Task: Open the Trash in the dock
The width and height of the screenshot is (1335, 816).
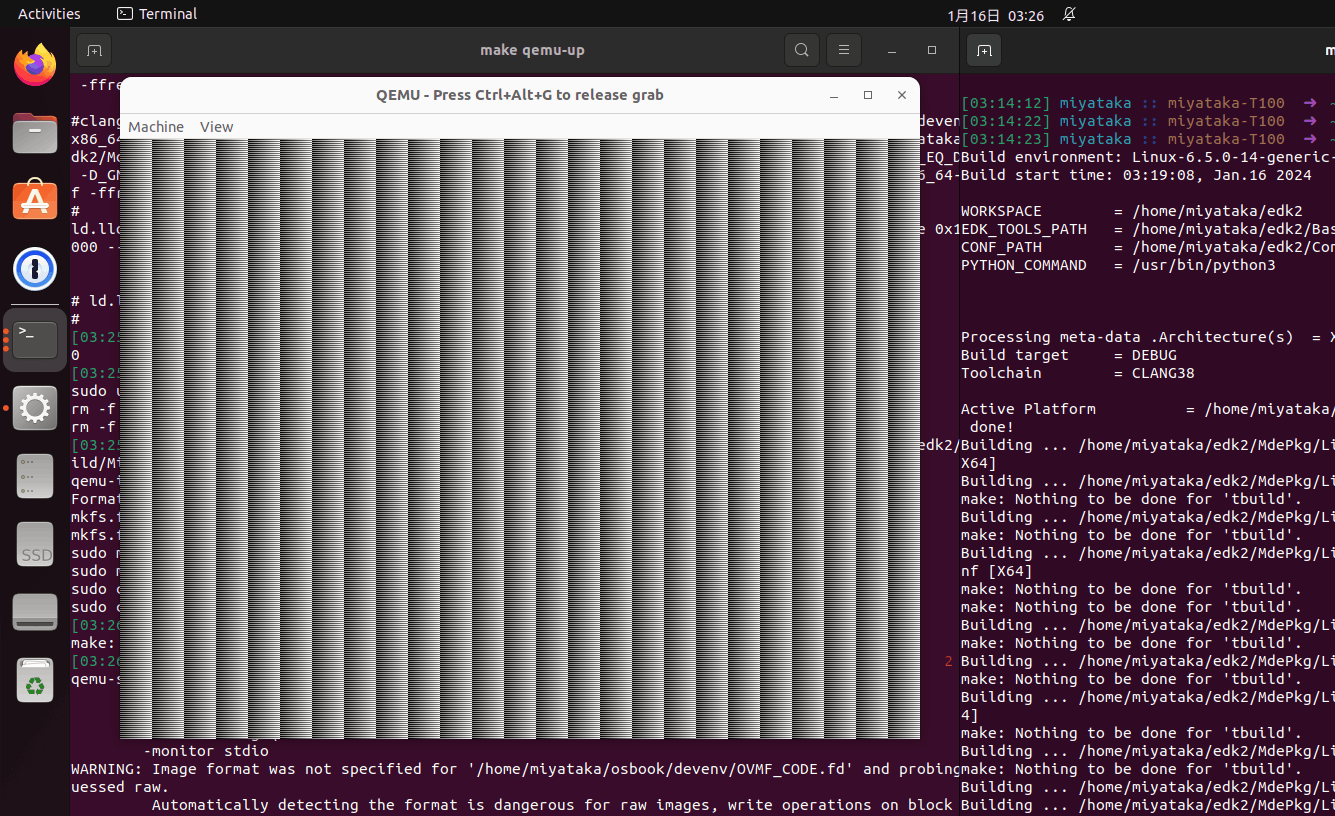Action: (x=35, y=680)
